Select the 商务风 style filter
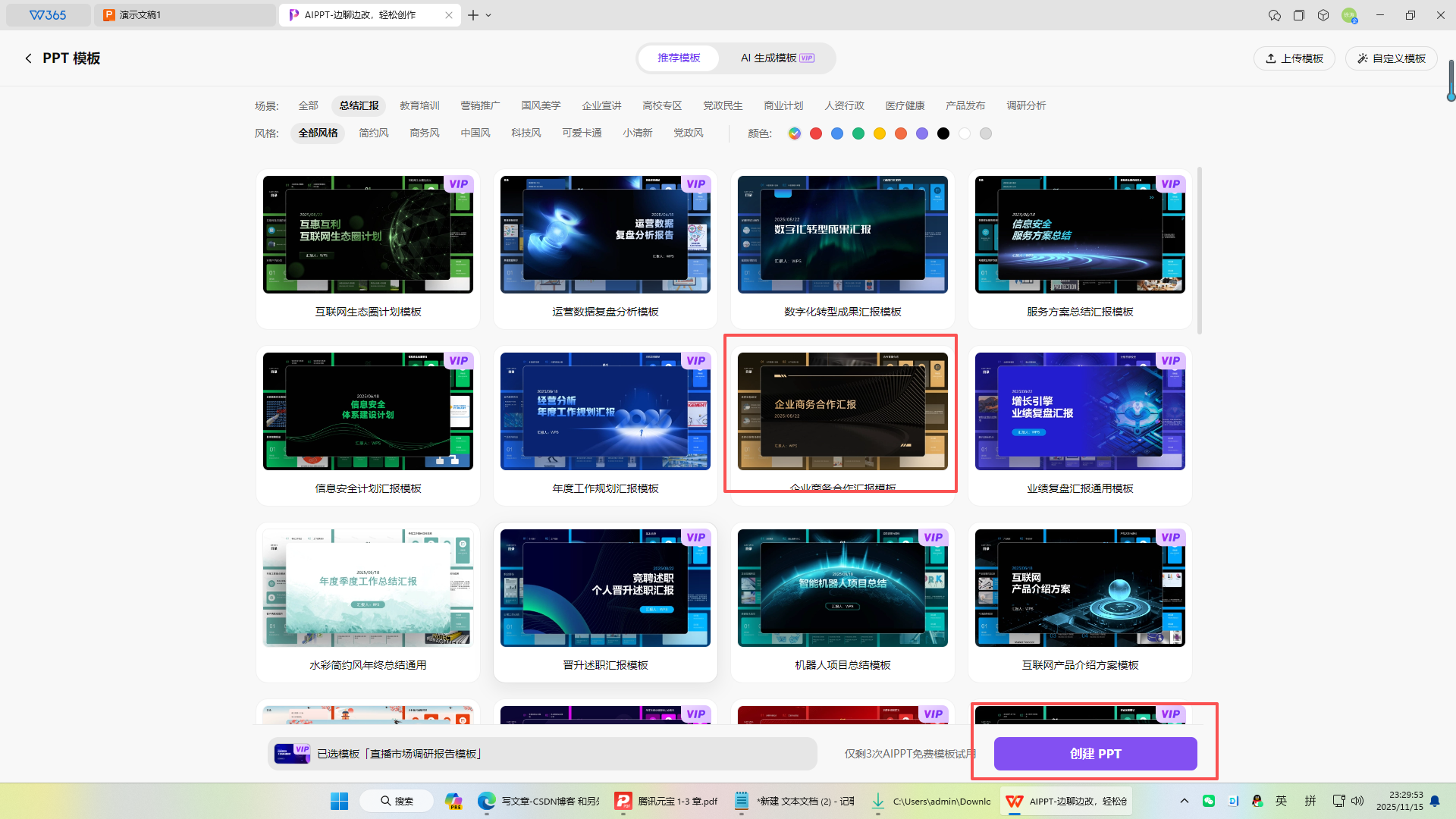This screenshot has width=1456, height=819. coord(424,133)
